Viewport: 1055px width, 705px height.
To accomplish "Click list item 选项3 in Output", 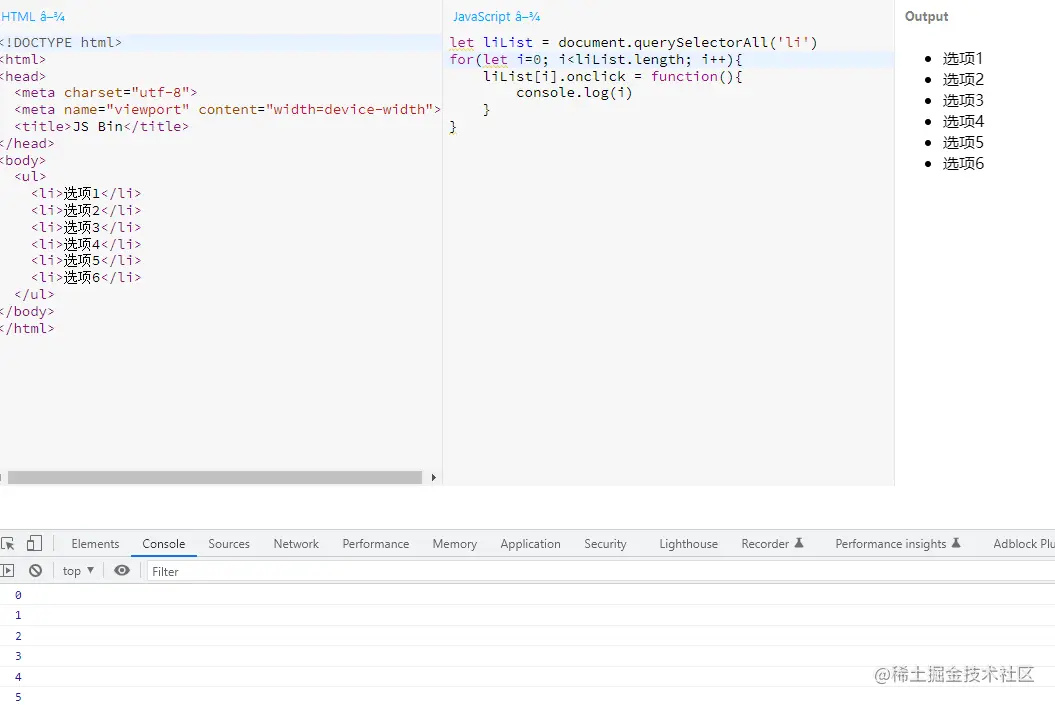I will [x=963, y=100].
